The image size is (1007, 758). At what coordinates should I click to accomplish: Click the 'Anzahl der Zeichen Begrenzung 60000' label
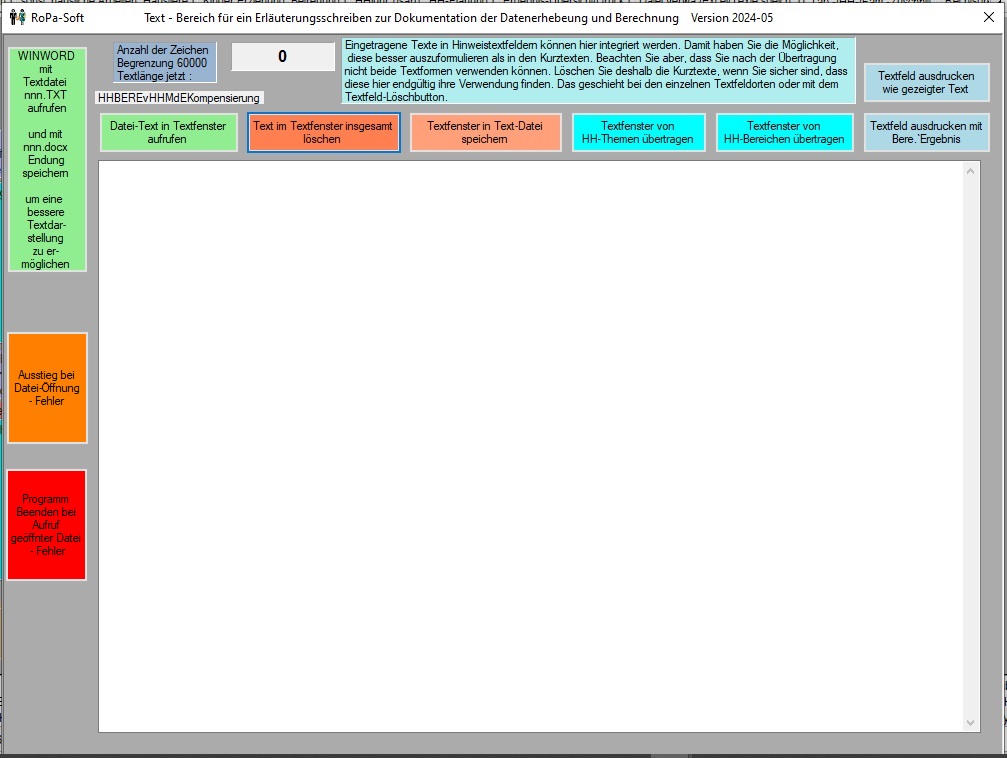pos(165,62)
